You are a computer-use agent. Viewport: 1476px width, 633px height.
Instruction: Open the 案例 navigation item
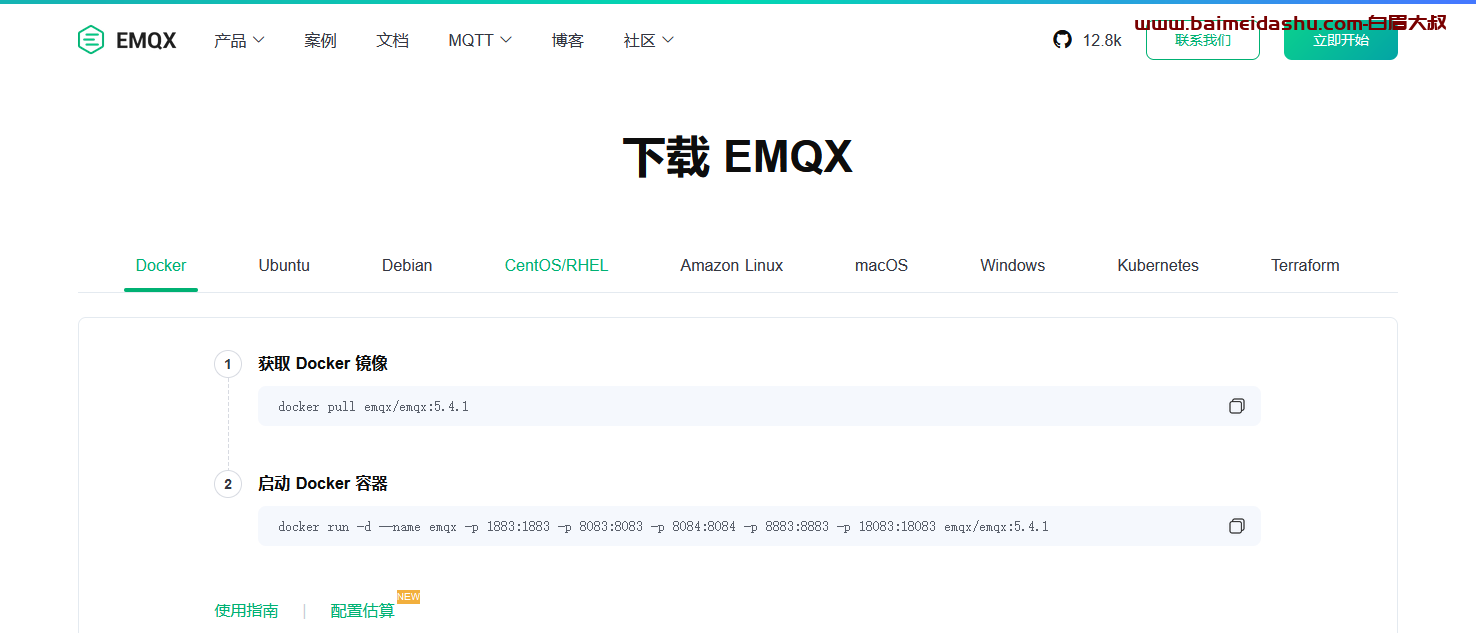point(320,40)
